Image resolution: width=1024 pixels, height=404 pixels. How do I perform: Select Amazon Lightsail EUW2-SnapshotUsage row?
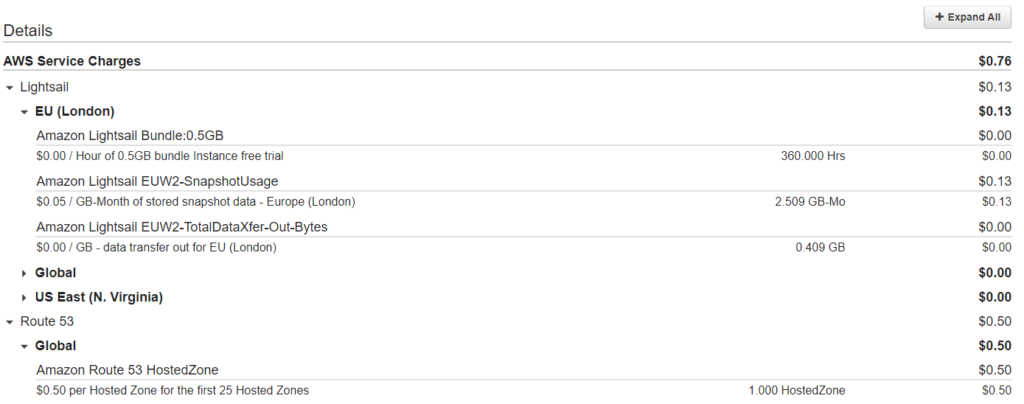pyautogui.click(x=157, y=181)
